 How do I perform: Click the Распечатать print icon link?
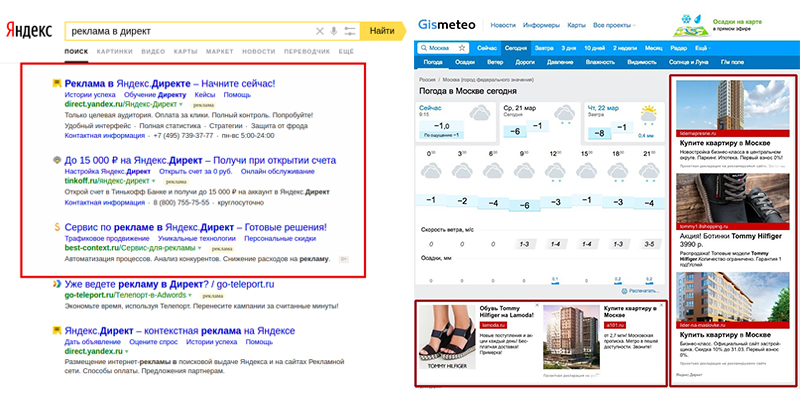[x=639, y=291]
